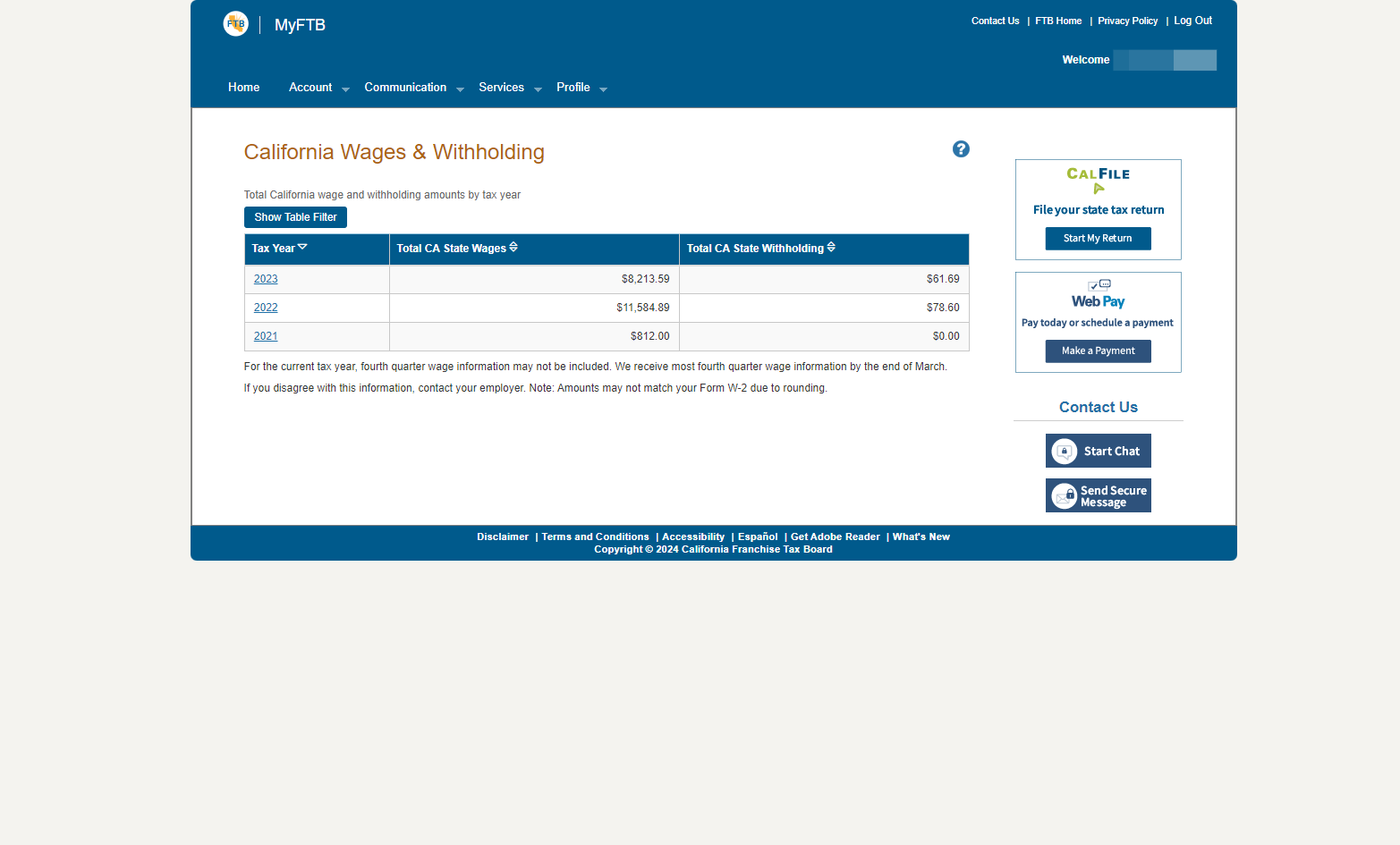Go to the Home menu item

coord(243,88)
